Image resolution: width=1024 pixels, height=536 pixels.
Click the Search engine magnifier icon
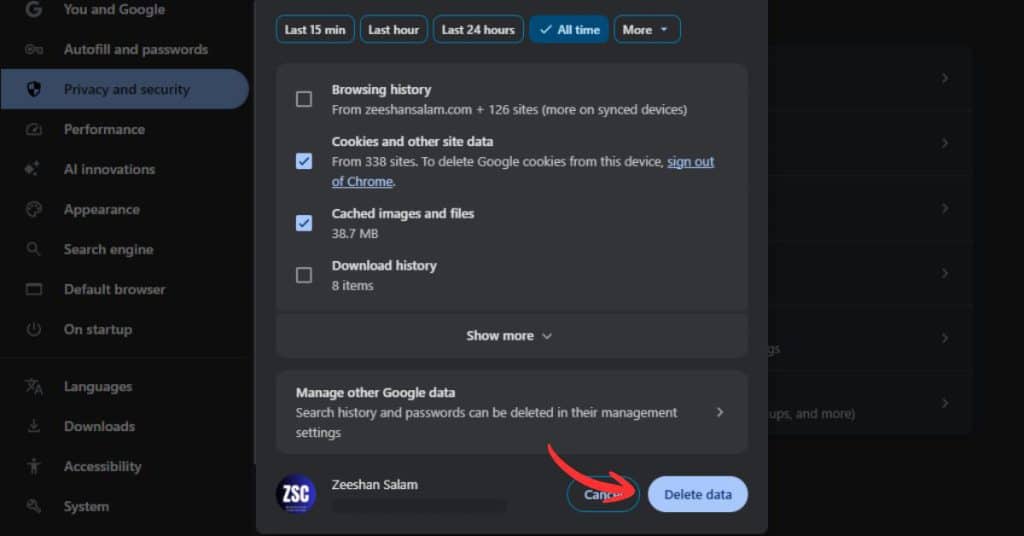[34, 249]
